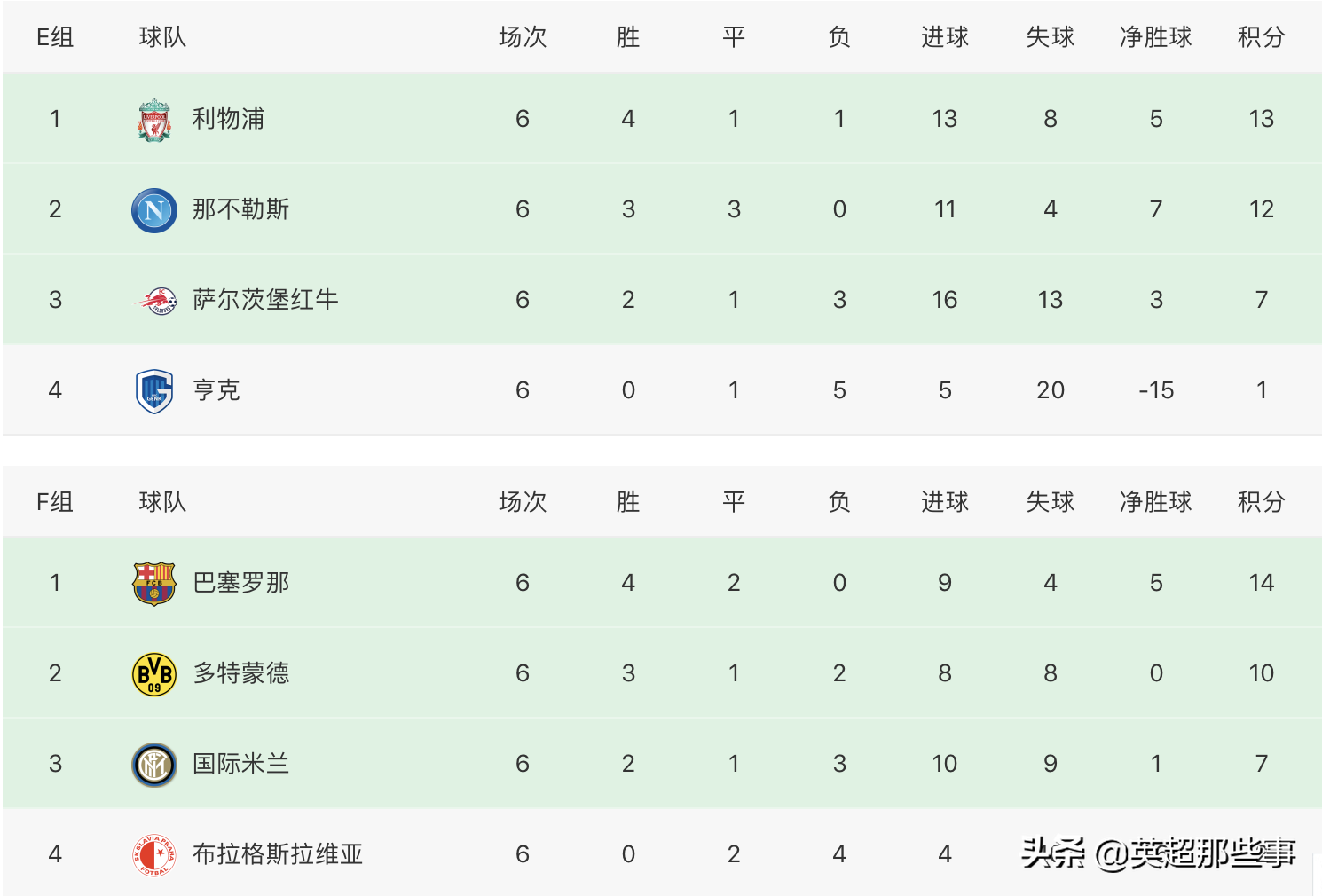Click the 净胜球 column header in F组
The height and width of the screenshot is (896, 1322).
tap(1155, 502)
